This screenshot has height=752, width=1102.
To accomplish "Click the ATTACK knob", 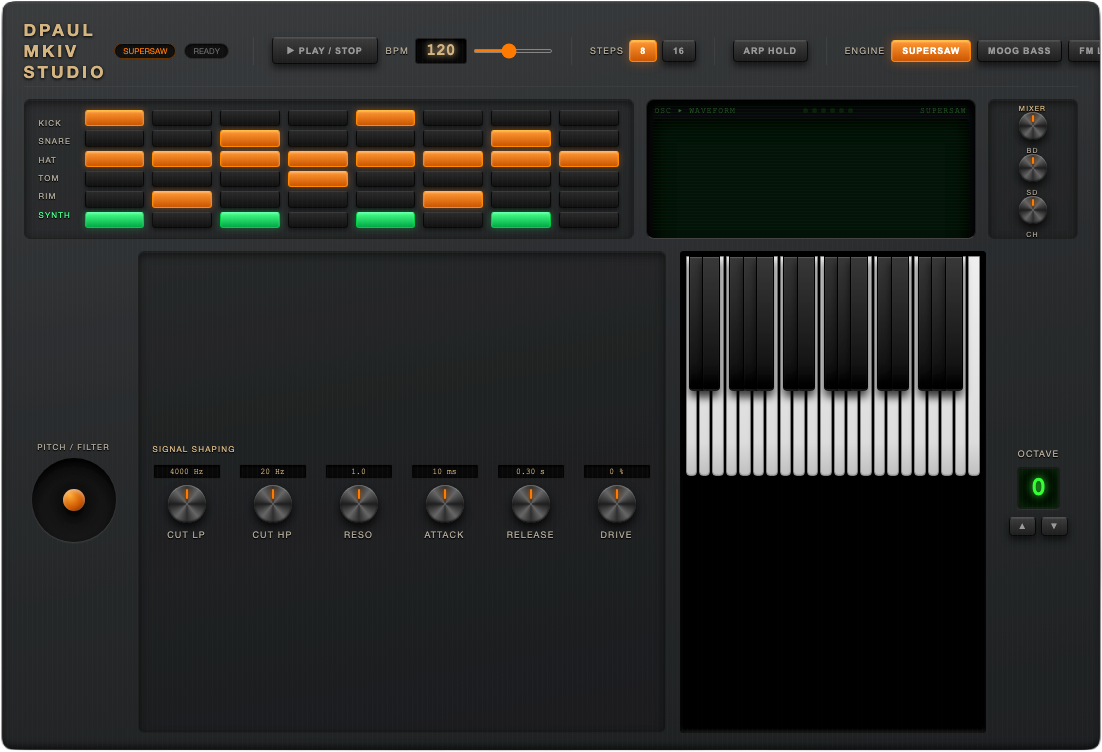I will coord(445,504).
